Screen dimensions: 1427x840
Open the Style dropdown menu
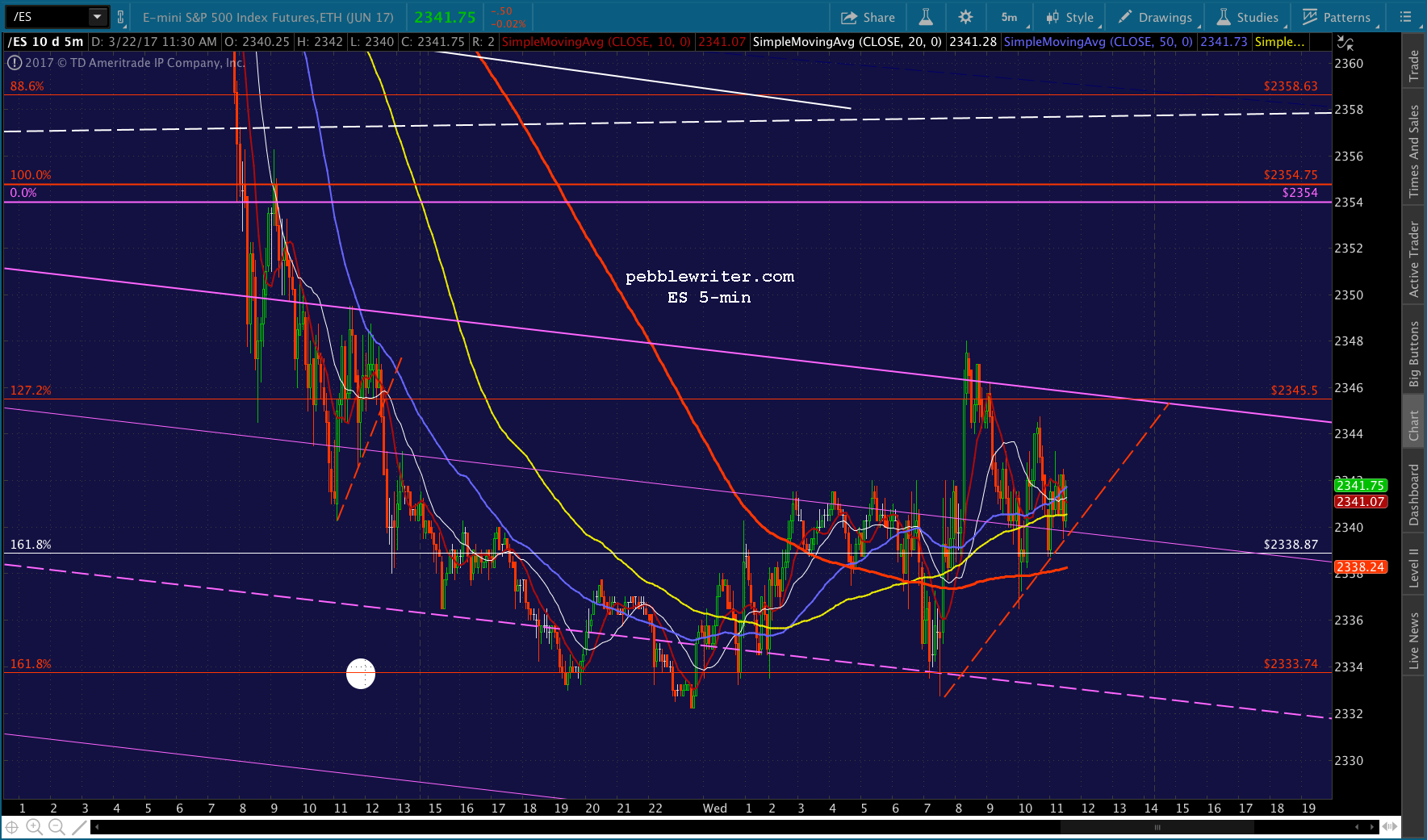click(x=1070, y=17)
